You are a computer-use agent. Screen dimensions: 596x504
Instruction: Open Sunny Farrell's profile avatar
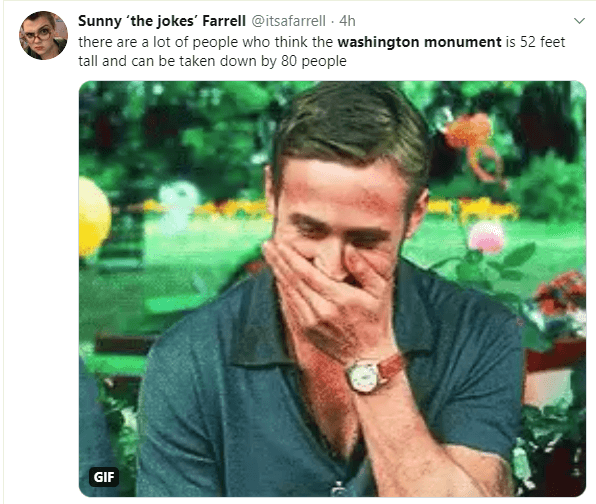click(x=43, y=35)
